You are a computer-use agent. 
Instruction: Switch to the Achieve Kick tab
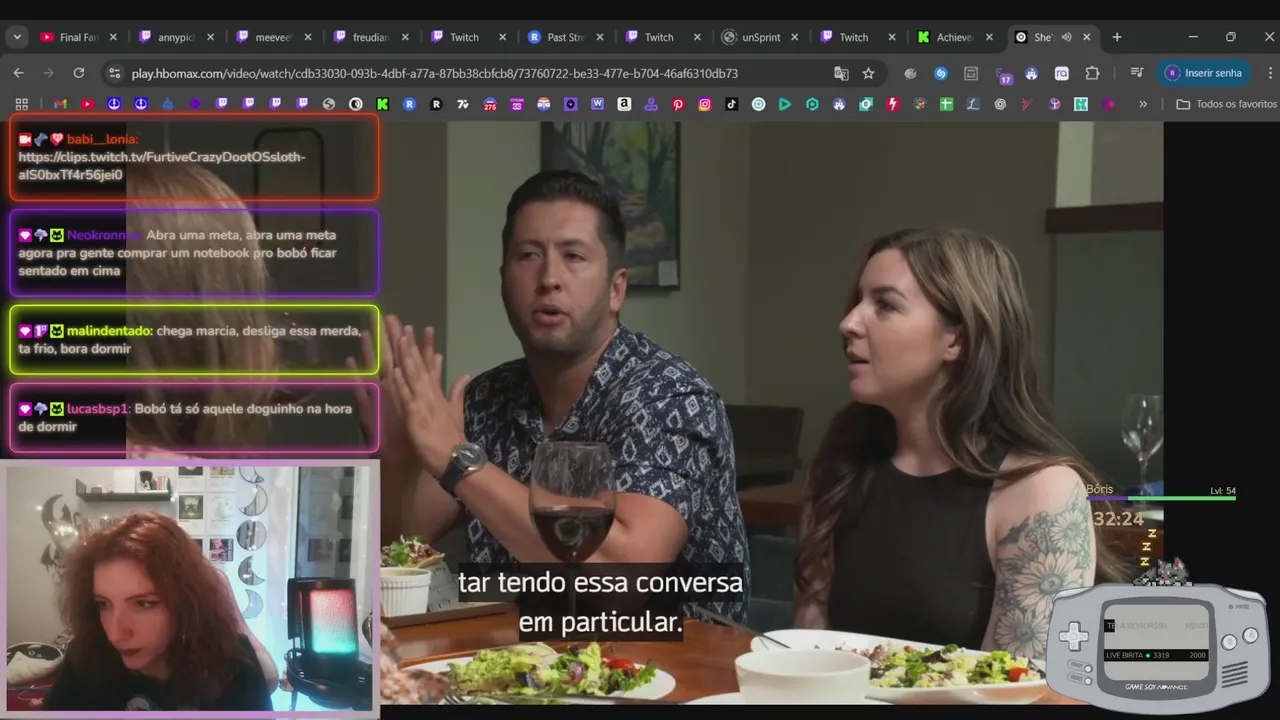pyautogui.click(x=955, y=37)
